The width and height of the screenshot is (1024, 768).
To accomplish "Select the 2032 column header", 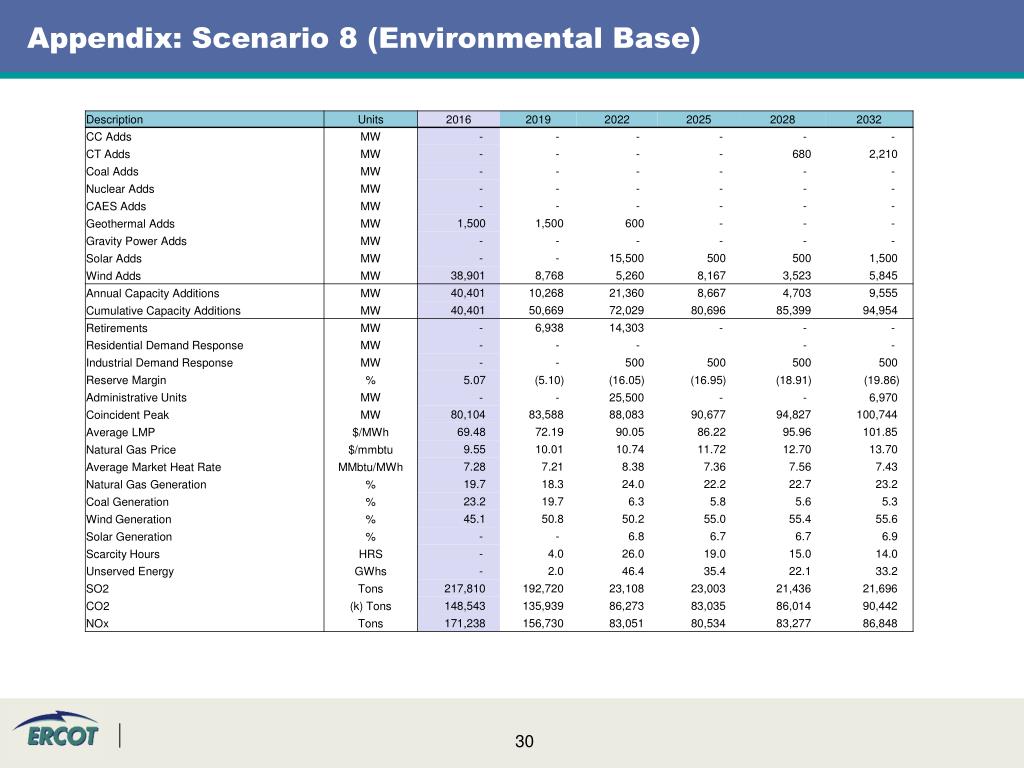I will coord(869,120).
